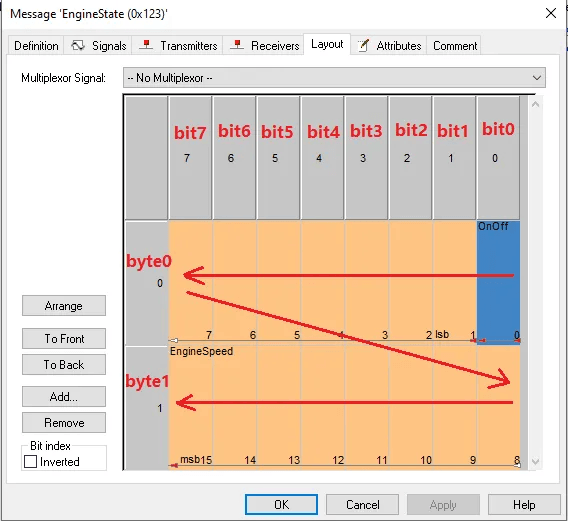
Task: Close the EngineState message dialog
Action: click(x=551, y=13)
